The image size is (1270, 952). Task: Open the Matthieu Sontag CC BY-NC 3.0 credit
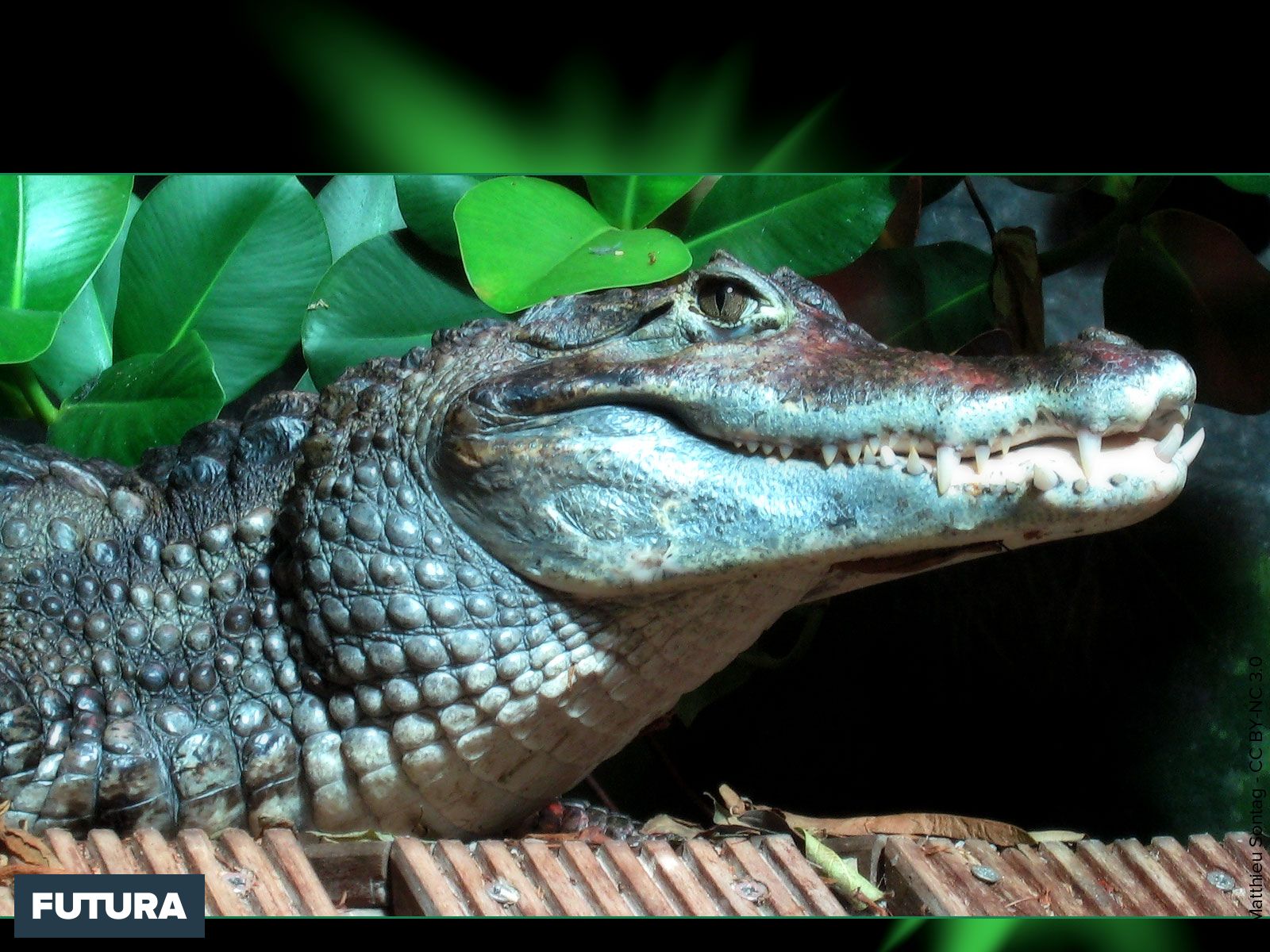pos(1255,785)
